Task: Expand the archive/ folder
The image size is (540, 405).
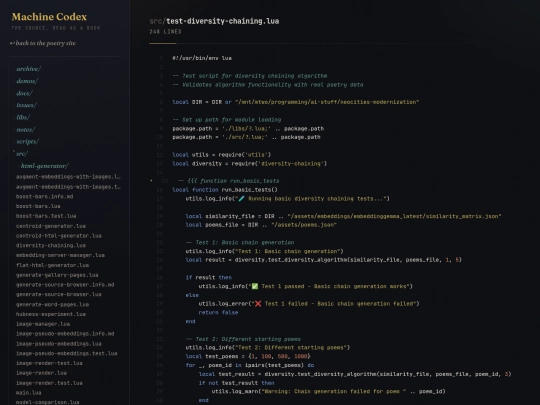Action: tap(28, 69)
